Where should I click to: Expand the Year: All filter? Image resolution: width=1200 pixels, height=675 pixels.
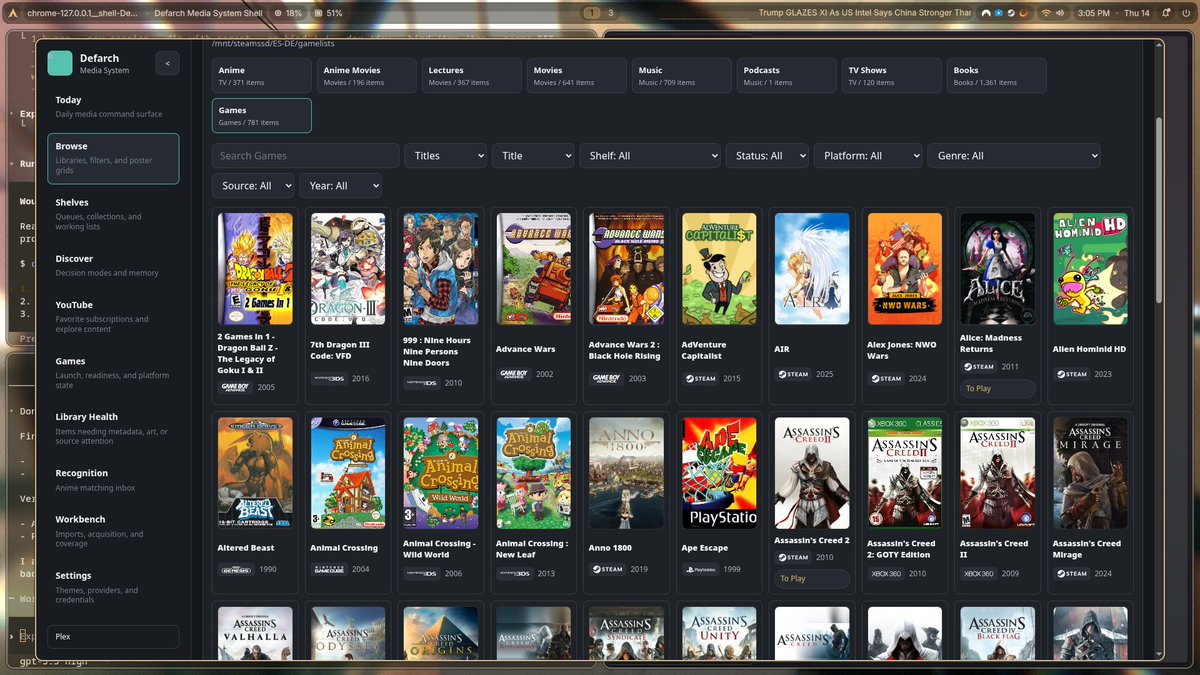pyautogui.click(x=340, y=186)
